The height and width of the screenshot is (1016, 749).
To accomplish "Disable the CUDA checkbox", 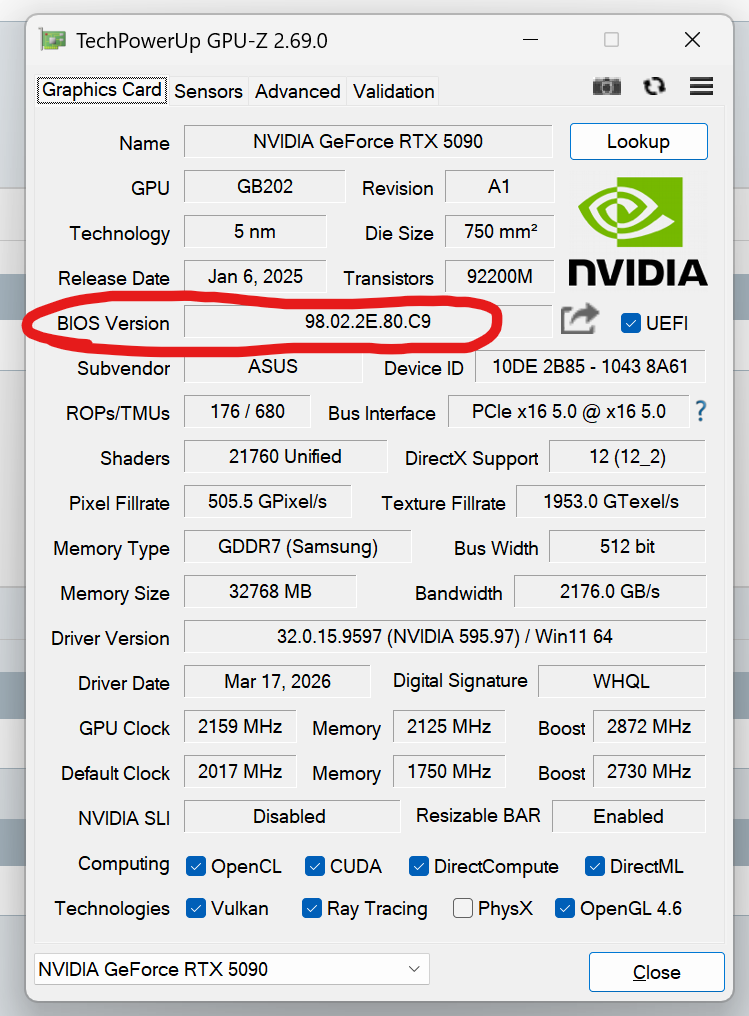I will click(x=315, y=866).
